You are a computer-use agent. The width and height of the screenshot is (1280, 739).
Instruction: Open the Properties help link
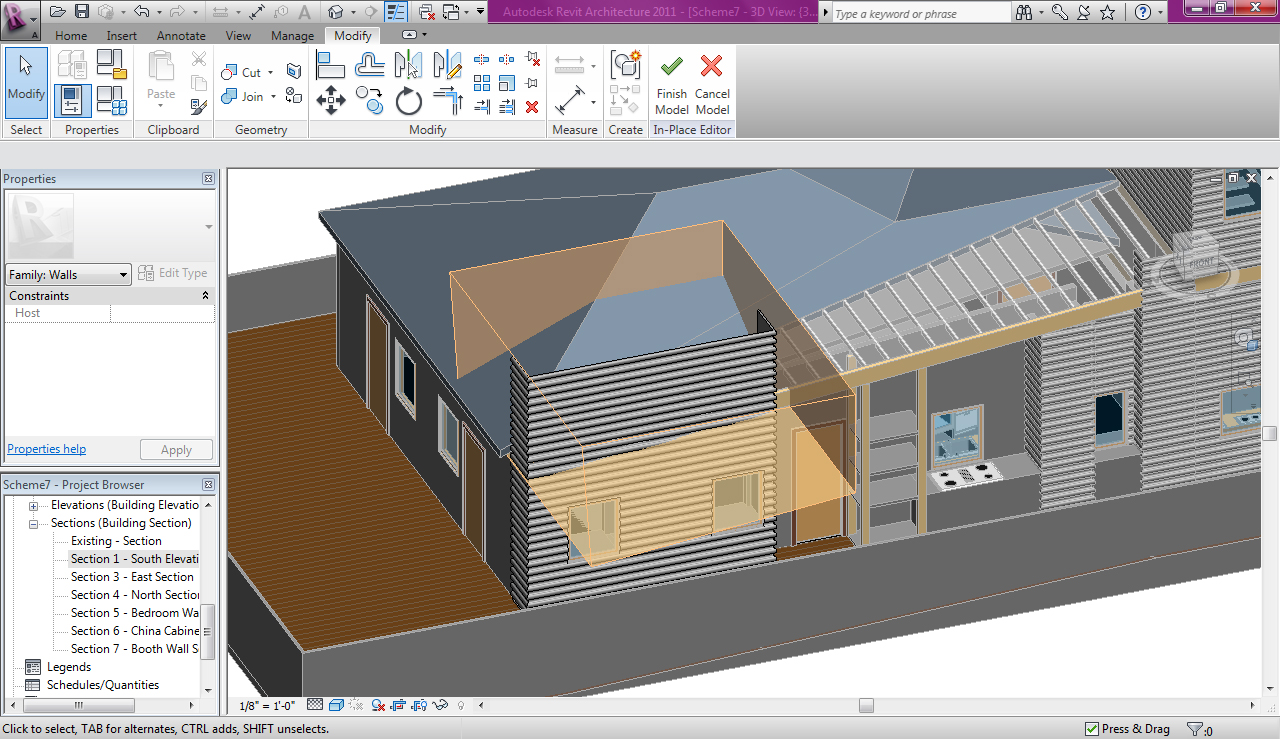click(x=46, y=449)
